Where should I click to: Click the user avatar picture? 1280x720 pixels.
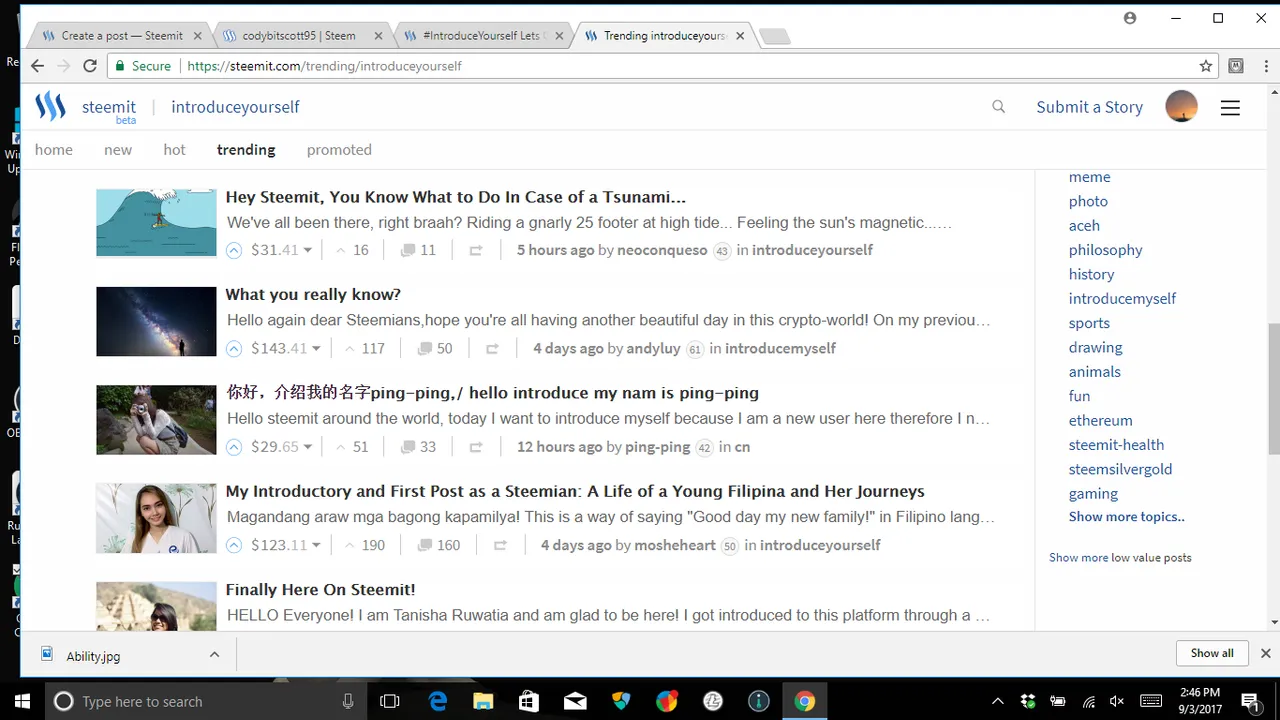point(1181,106)
